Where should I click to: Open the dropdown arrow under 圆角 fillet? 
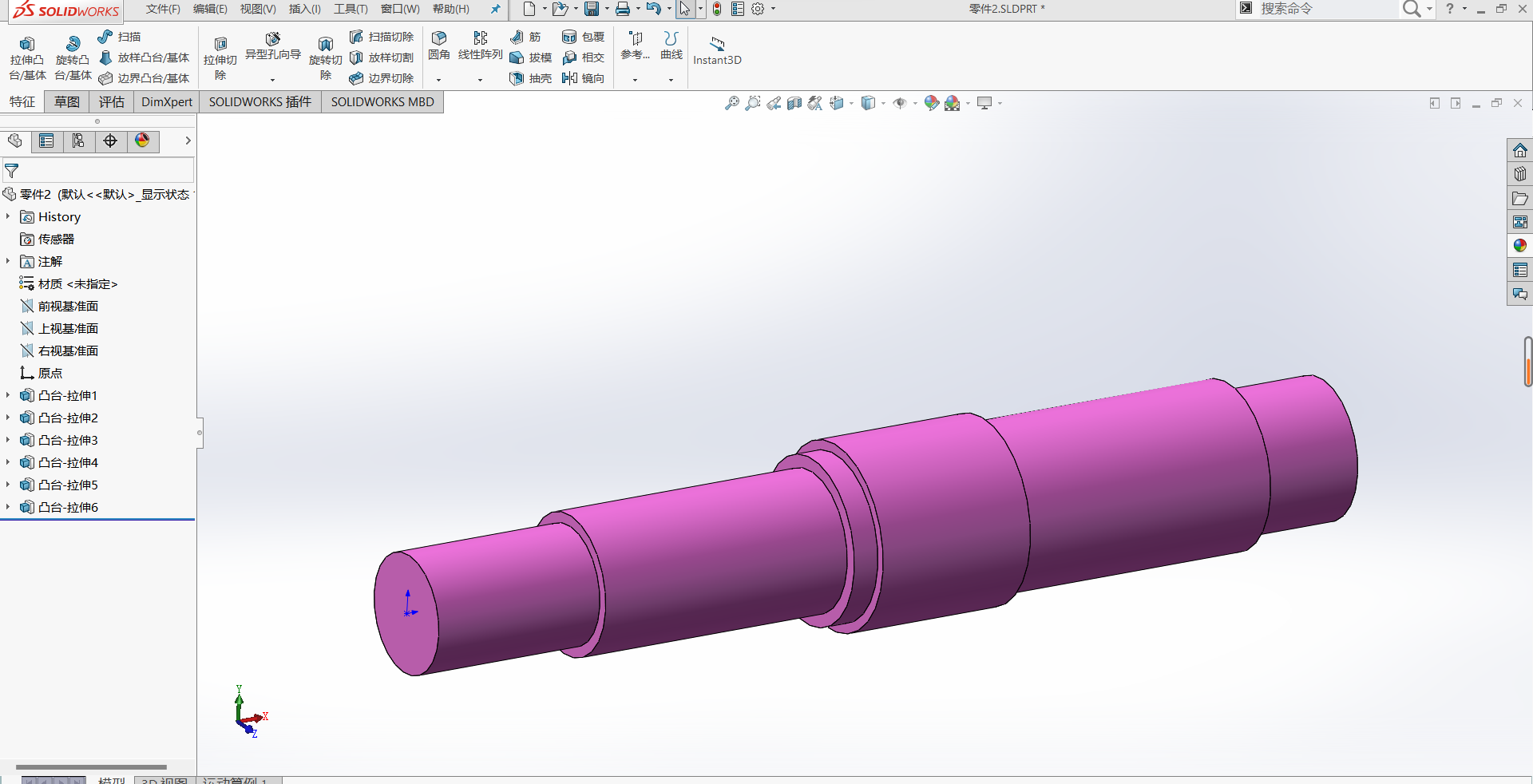point(438,80)
